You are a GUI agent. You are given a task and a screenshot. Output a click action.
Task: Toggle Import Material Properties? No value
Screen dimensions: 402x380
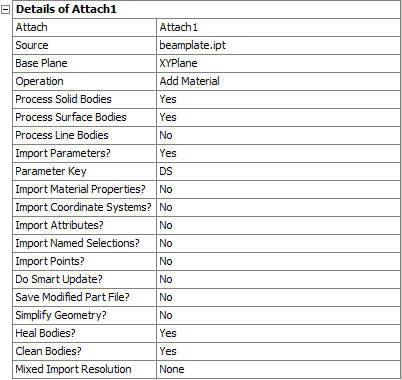[278, 189]
